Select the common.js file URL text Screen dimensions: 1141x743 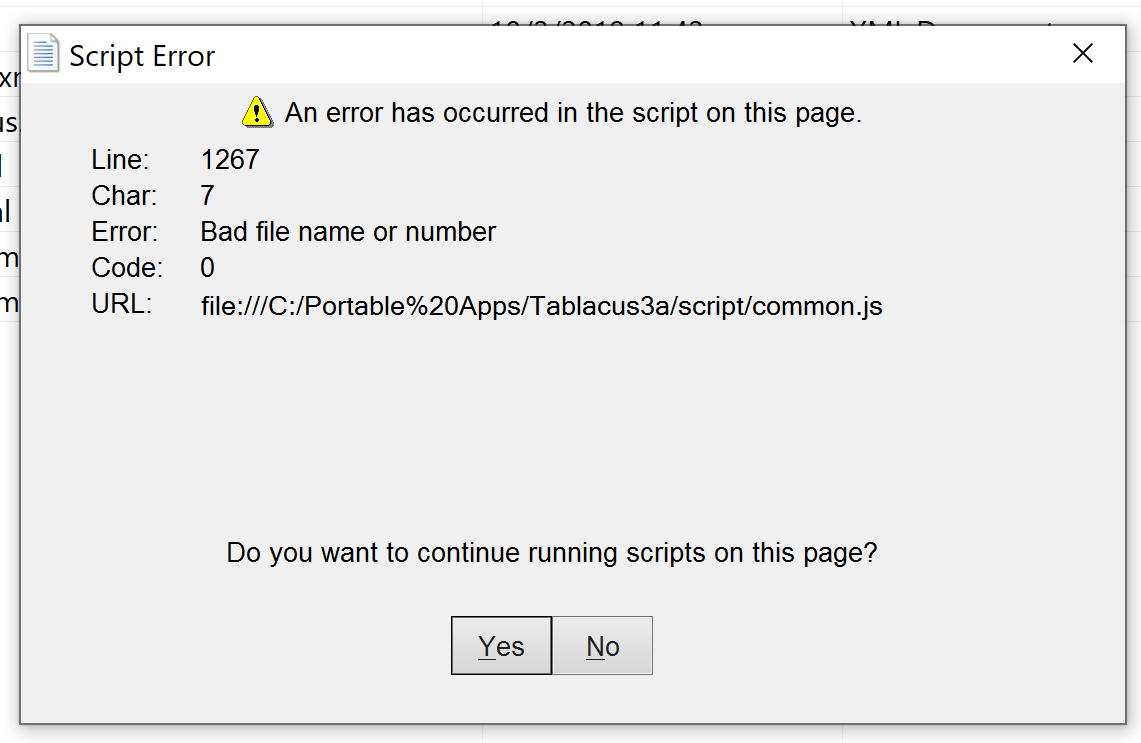pos(540,305)
